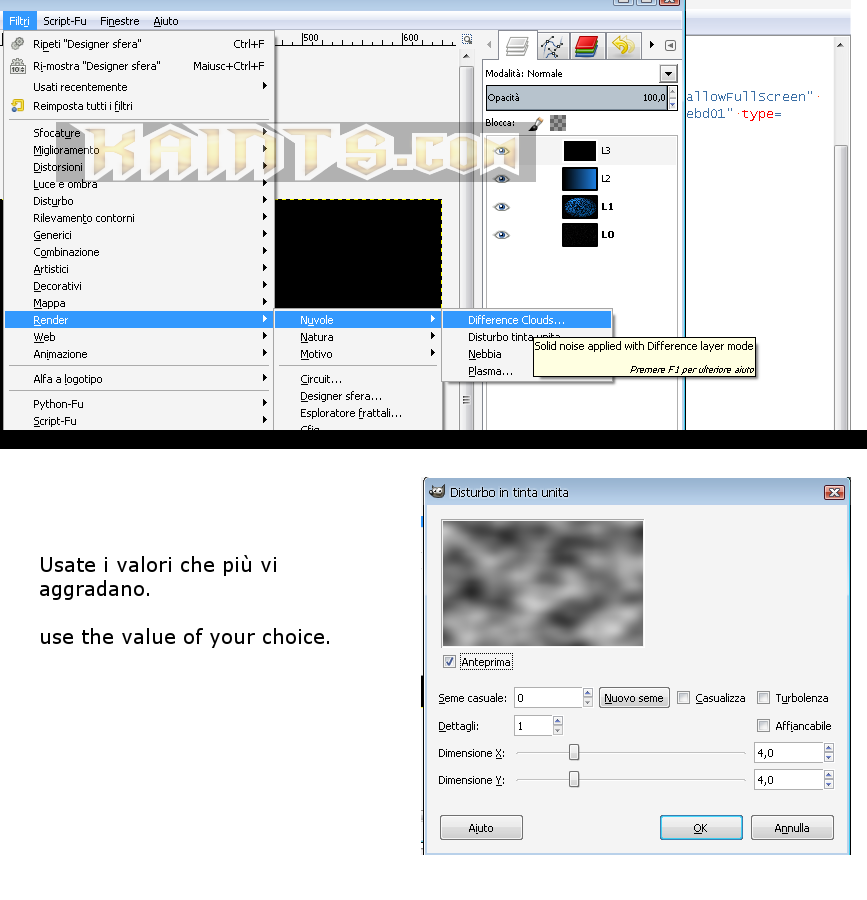Enable the Turbolenza checkbox
The image size is (867, 900).
click(x=763, y=698)
